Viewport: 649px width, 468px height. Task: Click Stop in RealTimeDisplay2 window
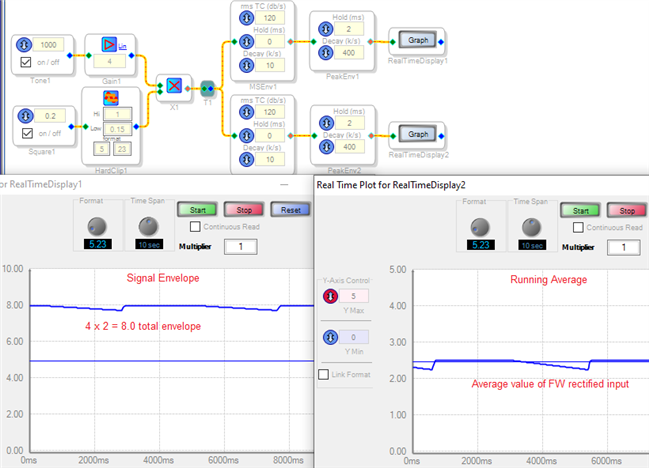click(627, 211)
